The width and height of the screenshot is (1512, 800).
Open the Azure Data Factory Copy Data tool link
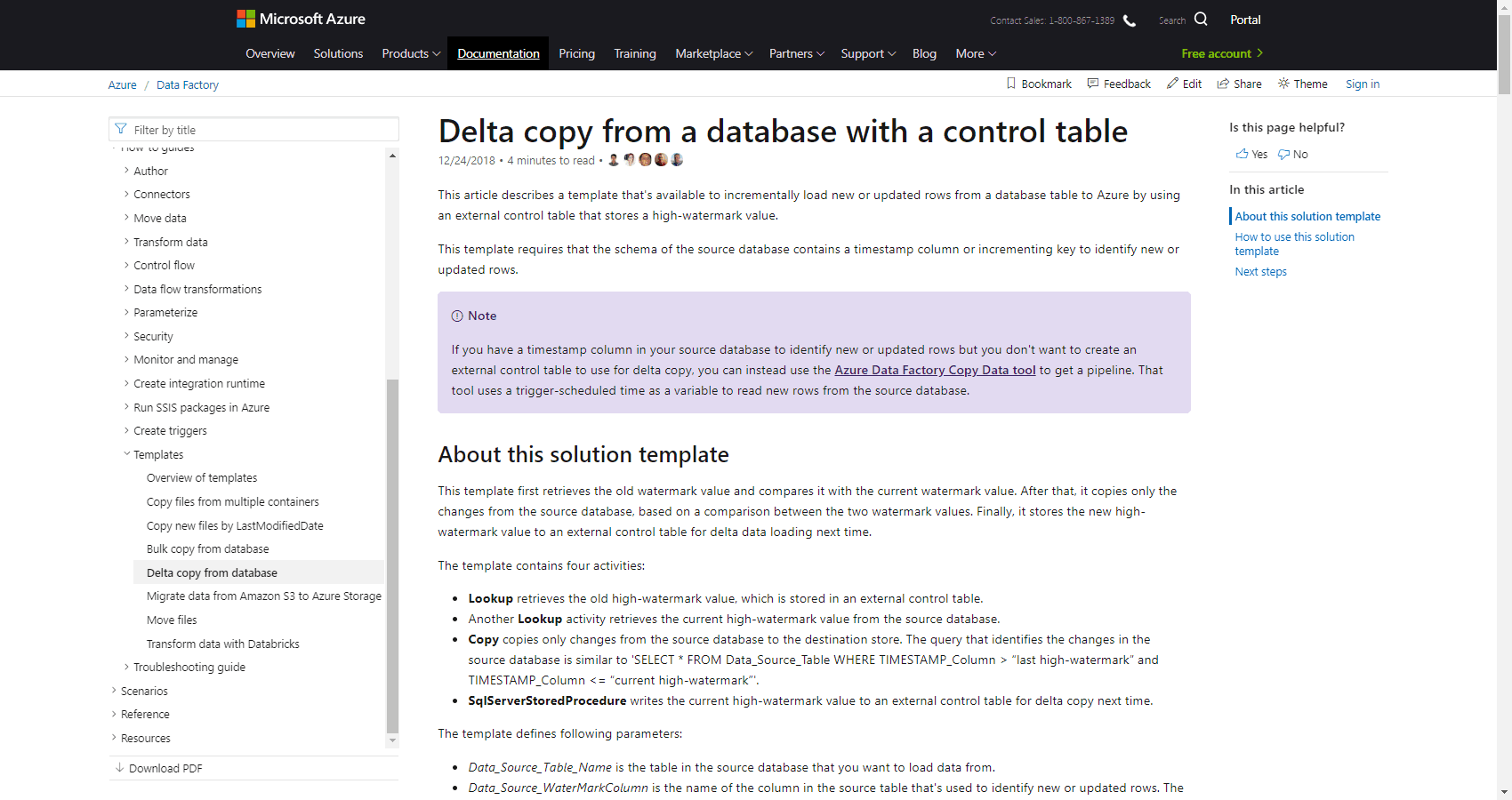[935, 370]
